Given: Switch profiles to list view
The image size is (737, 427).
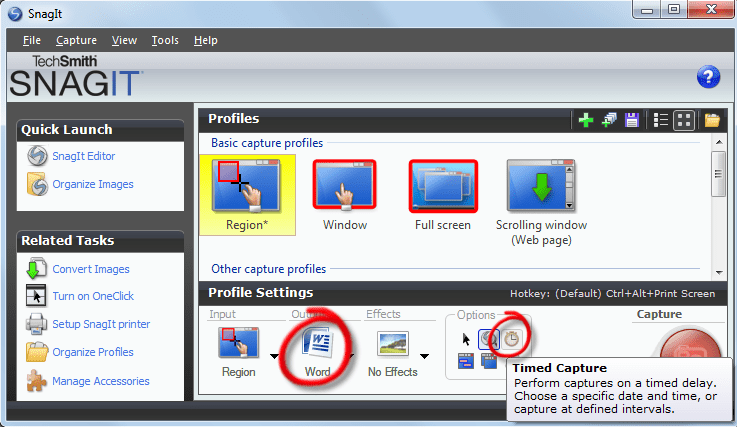Looking at the screenshot, I should coord(660,120).
